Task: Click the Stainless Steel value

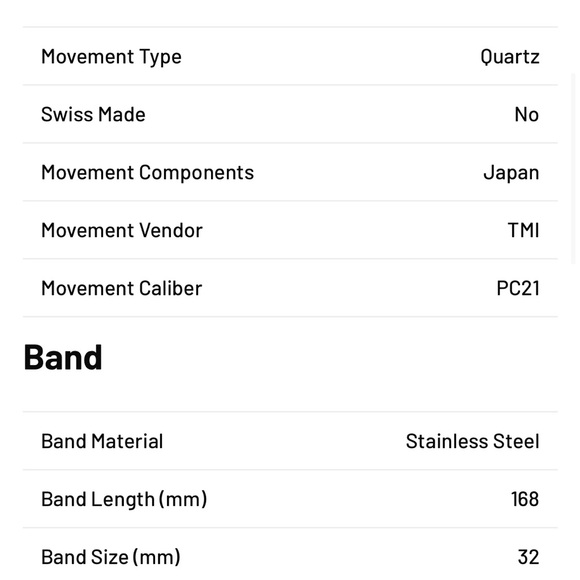Action: 472,441
